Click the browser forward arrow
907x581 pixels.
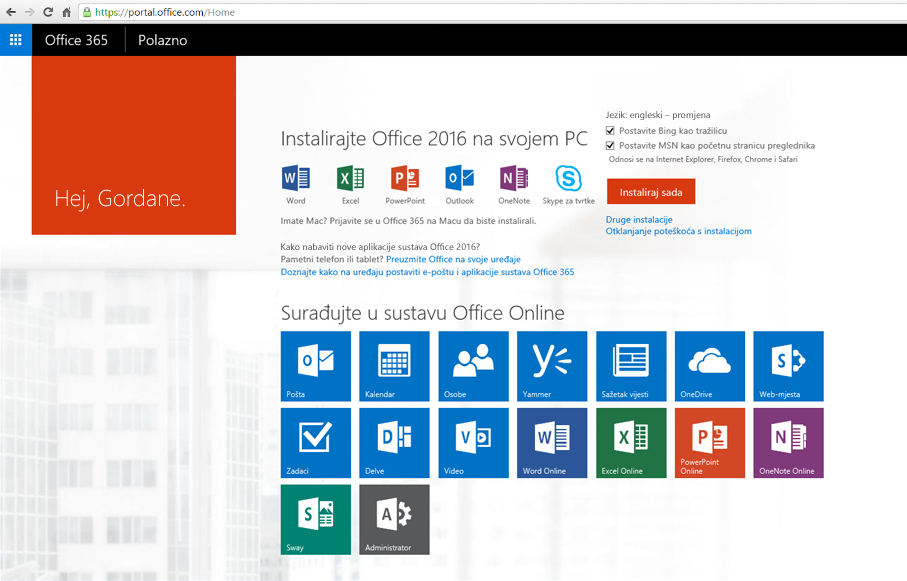click(30, 12)
